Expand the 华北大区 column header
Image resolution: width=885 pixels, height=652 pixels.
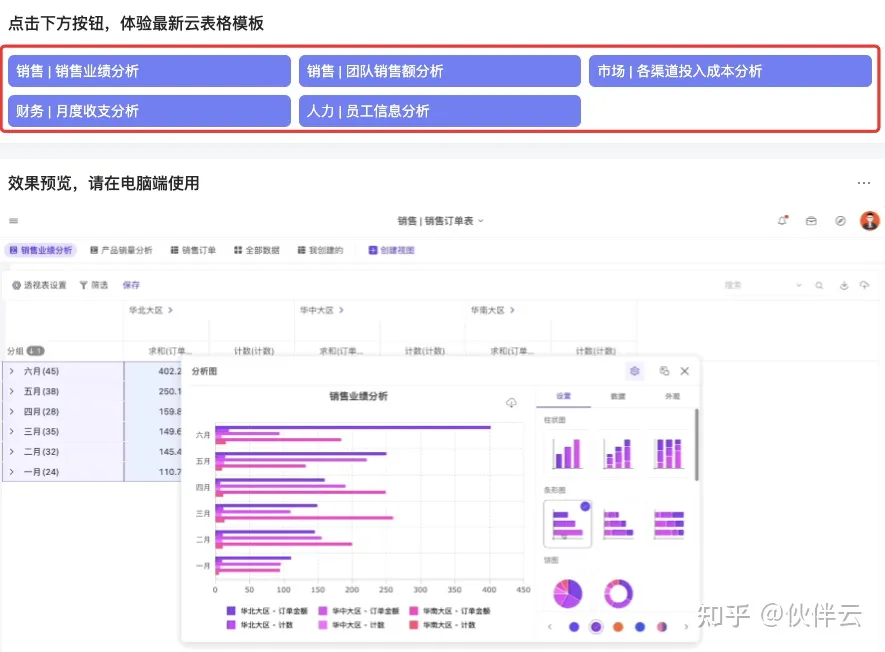click(x=171, y=311)
